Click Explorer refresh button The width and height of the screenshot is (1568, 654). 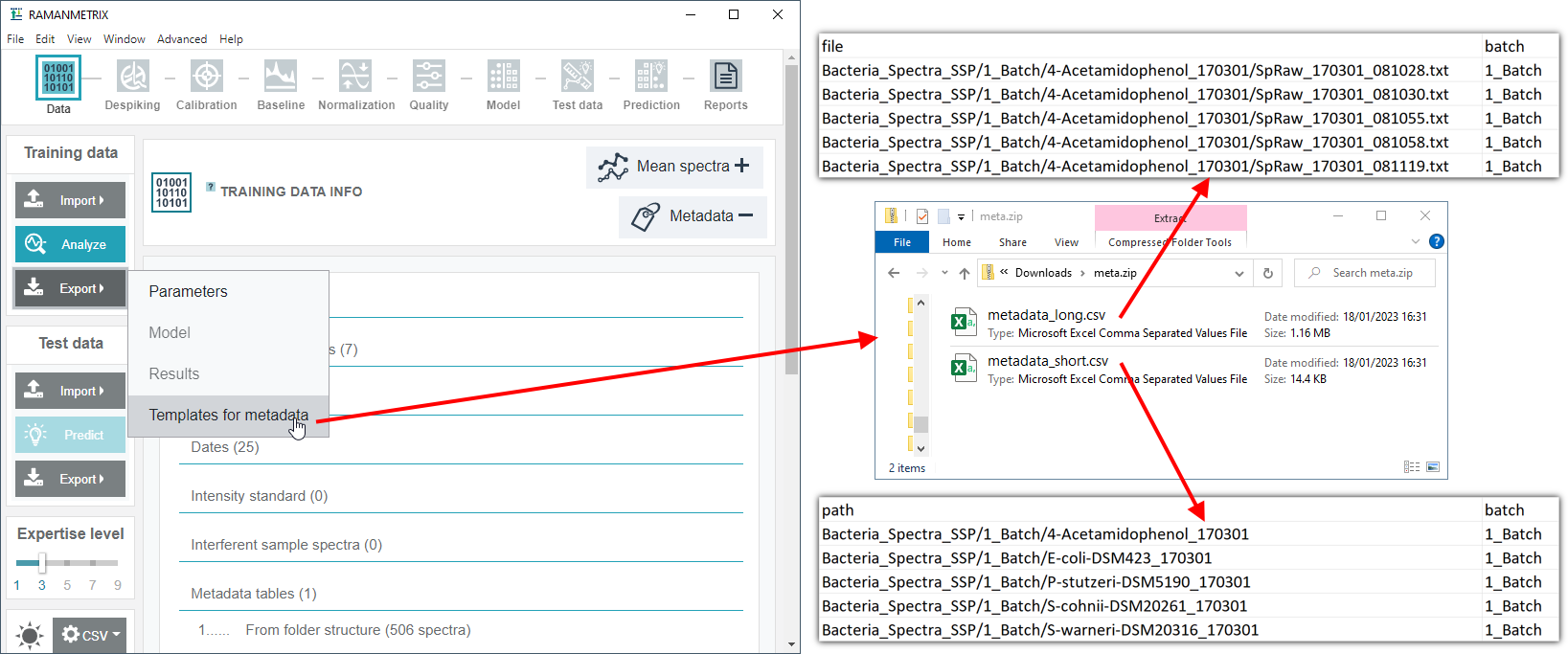(x=1267, y=273)
